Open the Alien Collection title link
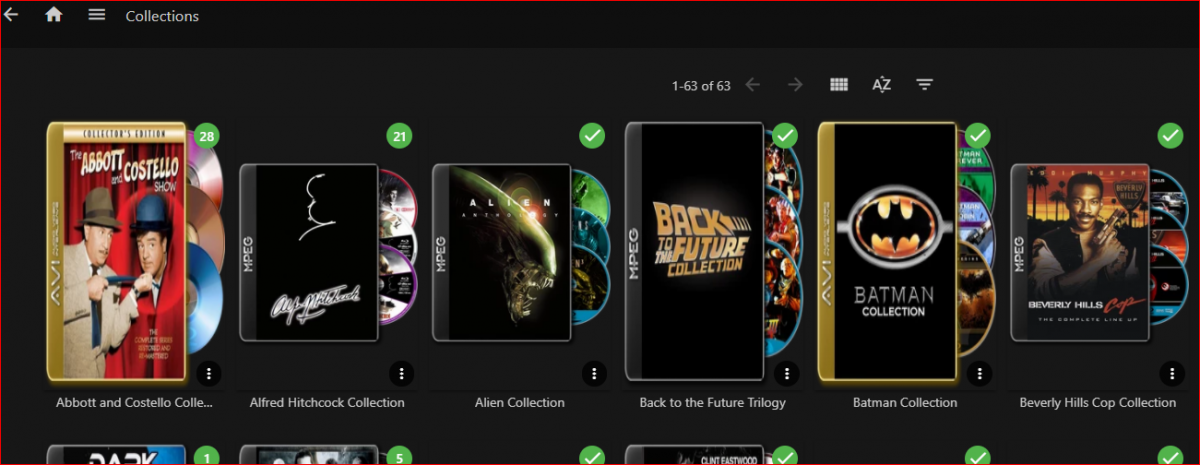The height and width of the screenshot is (465, 1200). (520, 403)
